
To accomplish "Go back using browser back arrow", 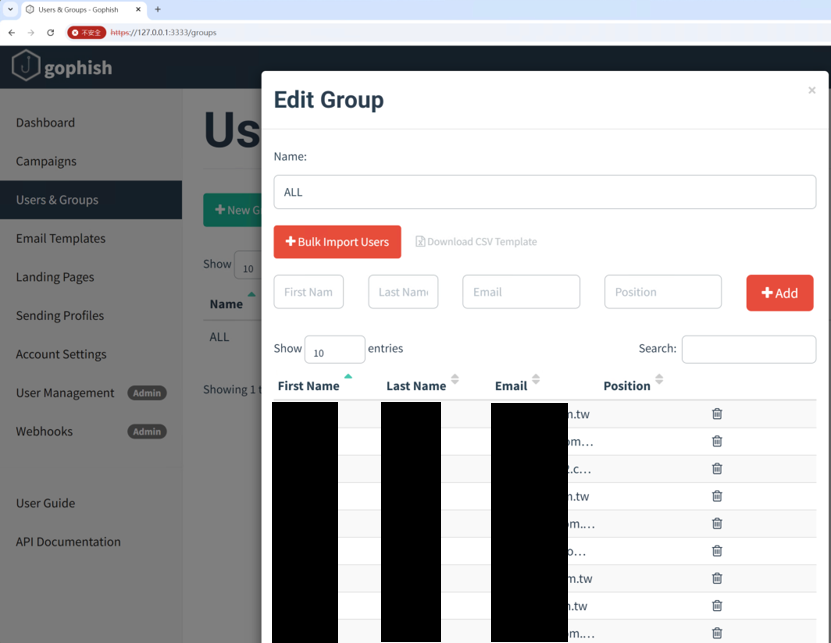I will pos(12,32).
